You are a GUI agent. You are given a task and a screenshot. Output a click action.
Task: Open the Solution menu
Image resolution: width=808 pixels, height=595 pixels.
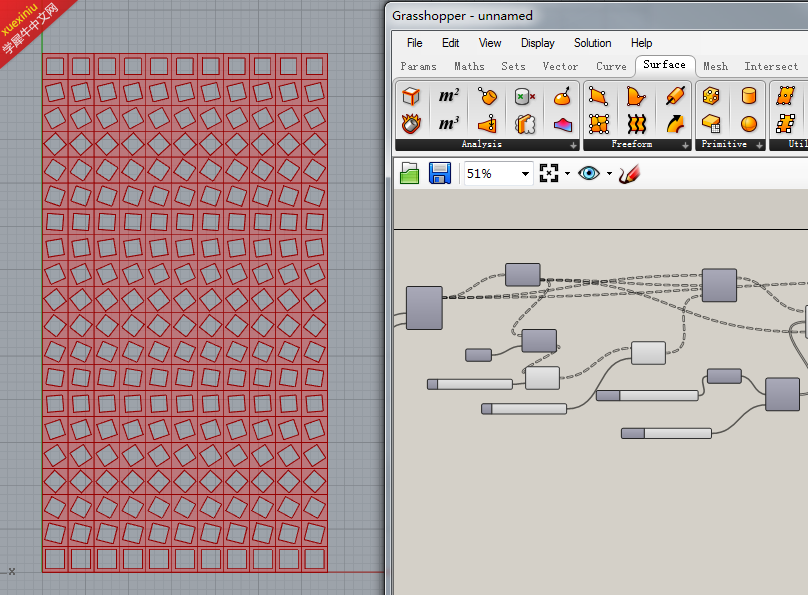(593, 43)
